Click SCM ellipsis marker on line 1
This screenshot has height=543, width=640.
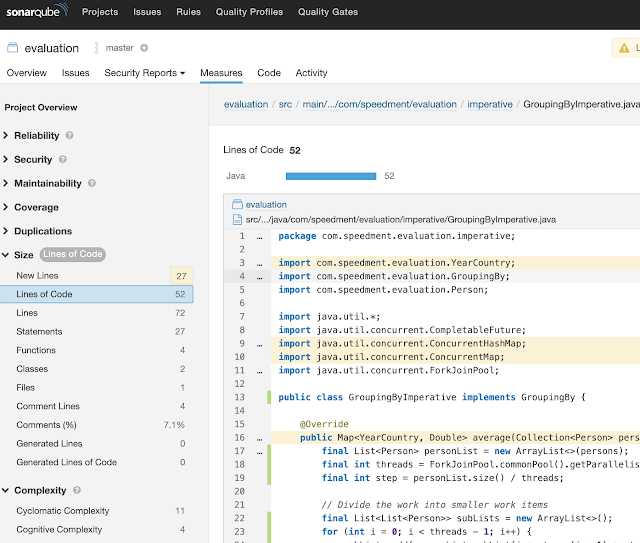(x=260, y=237)
